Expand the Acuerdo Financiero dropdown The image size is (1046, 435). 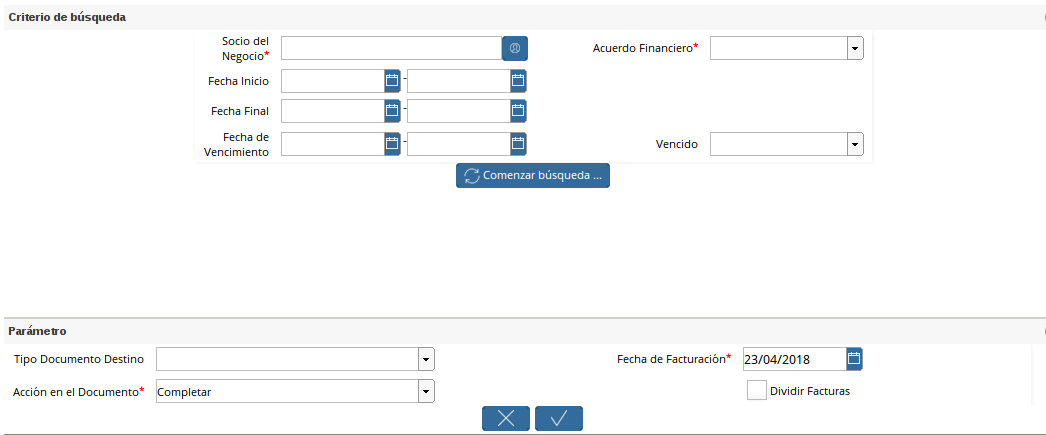coord(855,48)
